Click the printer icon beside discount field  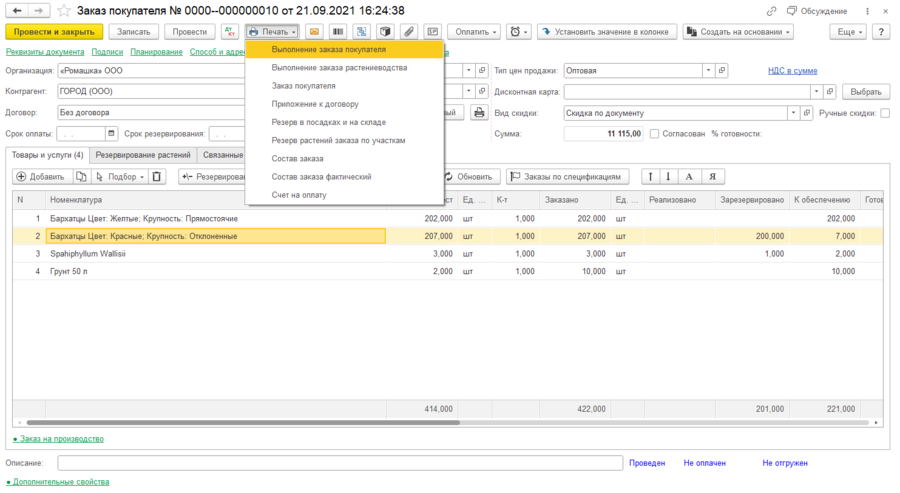click(x=478, y=112)
